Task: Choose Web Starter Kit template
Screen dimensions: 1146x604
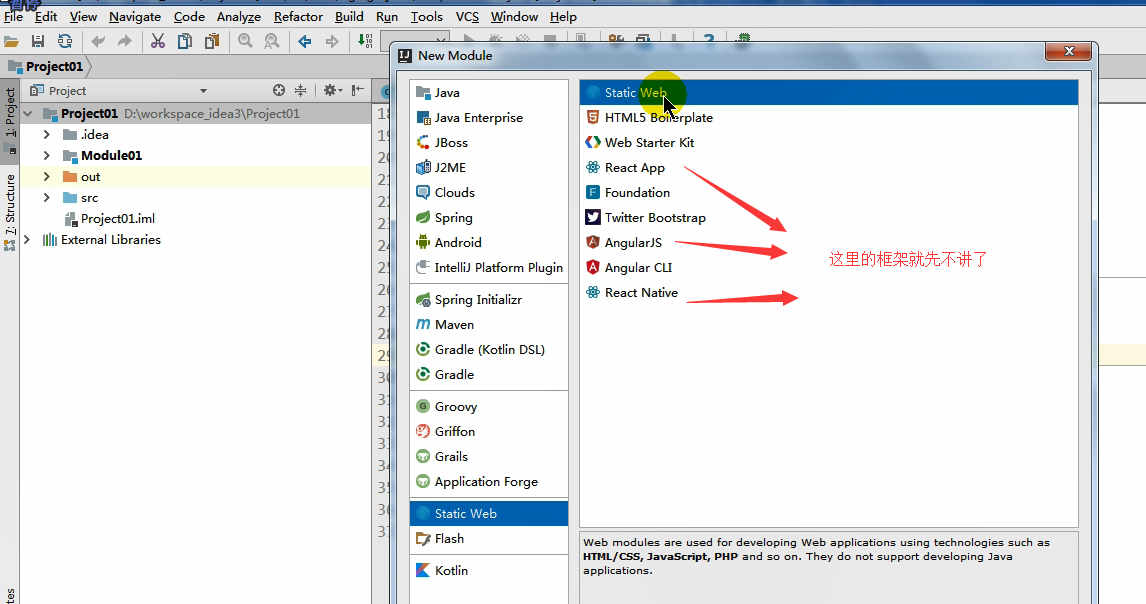Action: (829, 143)
